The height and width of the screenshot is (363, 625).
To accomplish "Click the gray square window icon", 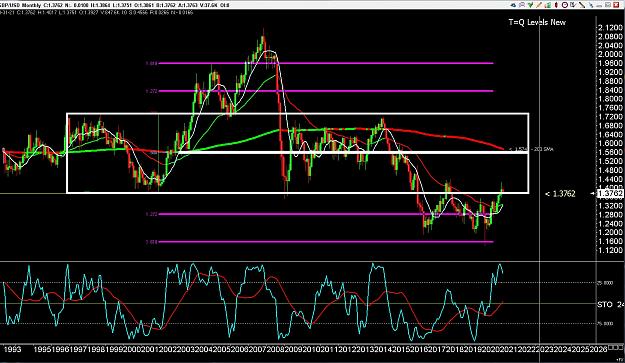I will [608, 5].
